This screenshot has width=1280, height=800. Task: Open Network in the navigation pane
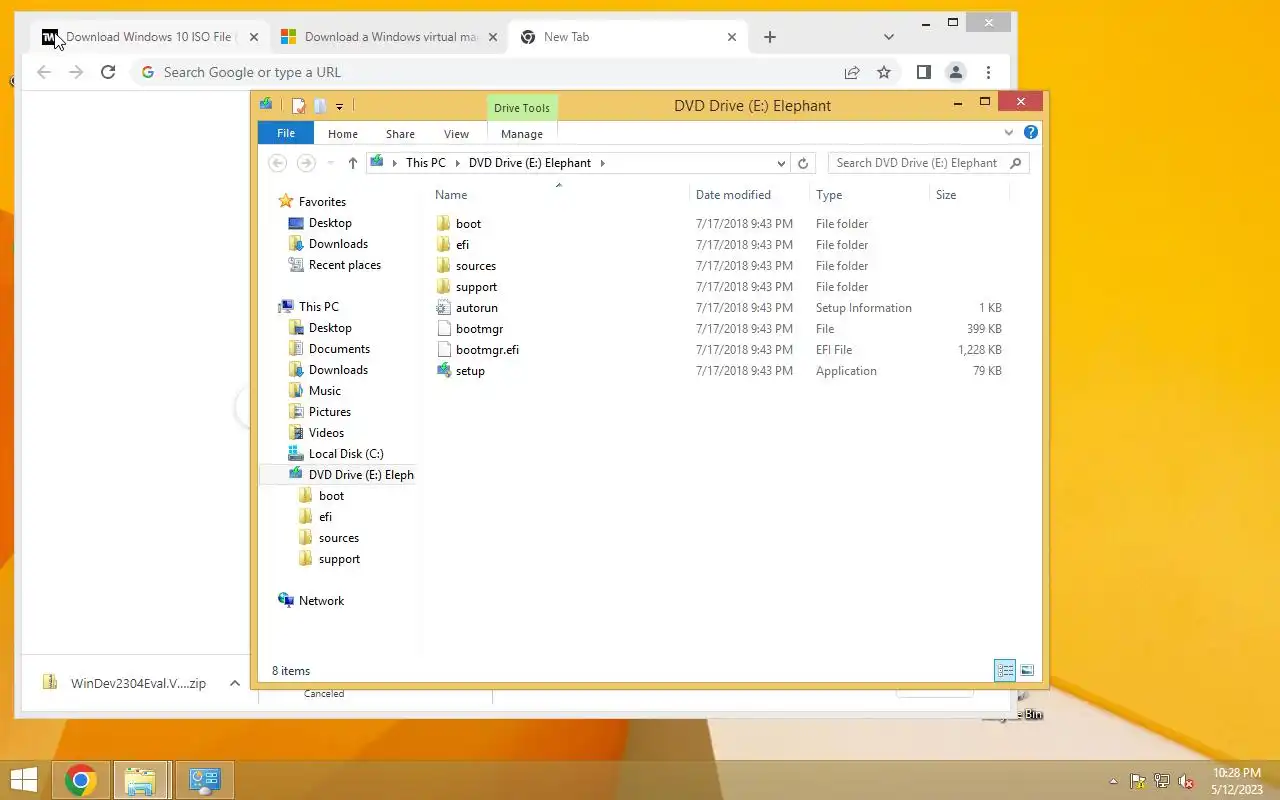(x=321, y=601)
